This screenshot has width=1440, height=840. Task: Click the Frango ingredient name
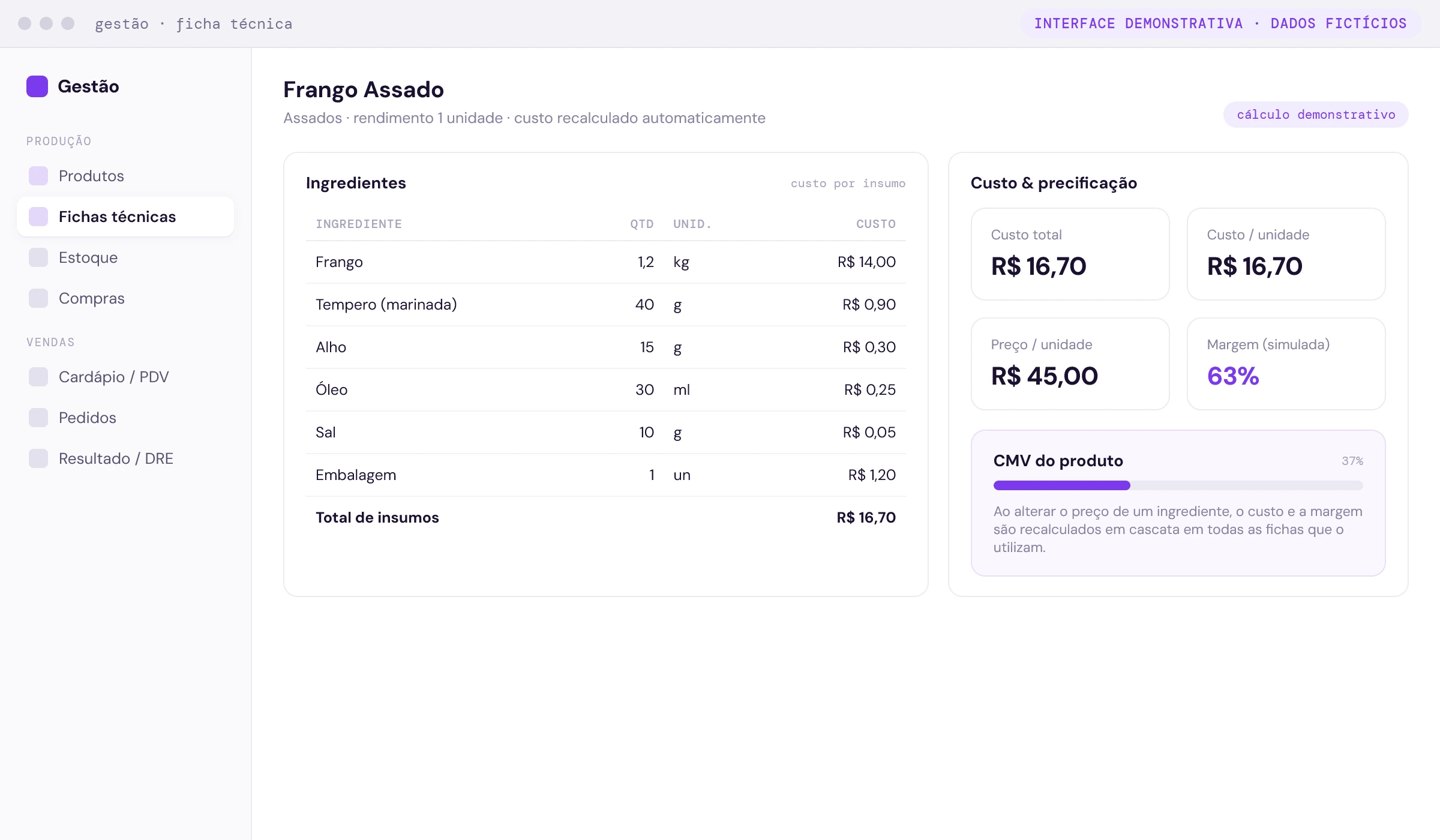pos(339,262)
